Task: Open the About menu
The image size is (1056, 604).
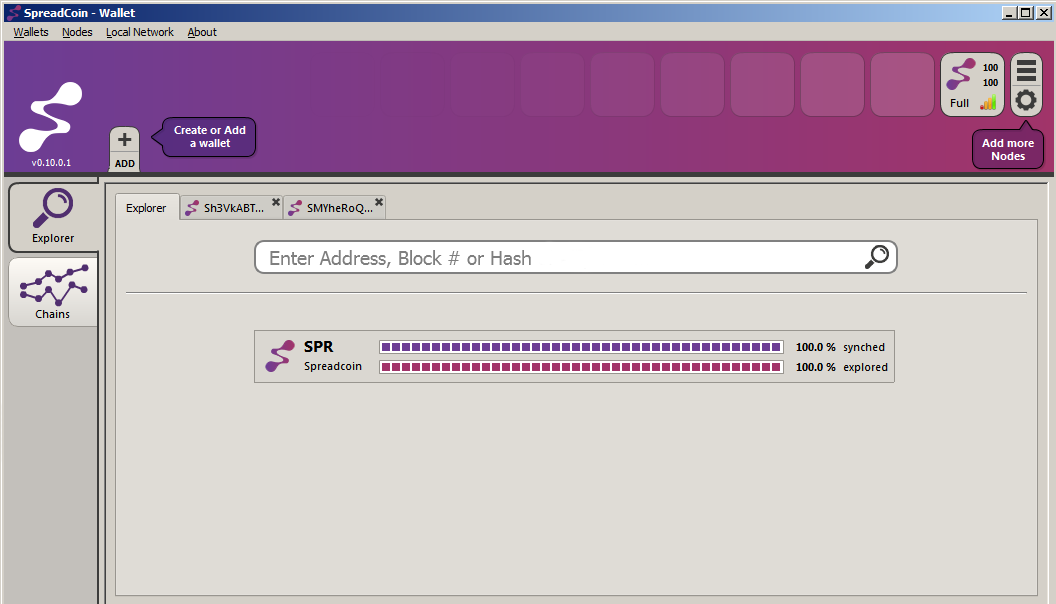Action: click(x=202, y=32)
